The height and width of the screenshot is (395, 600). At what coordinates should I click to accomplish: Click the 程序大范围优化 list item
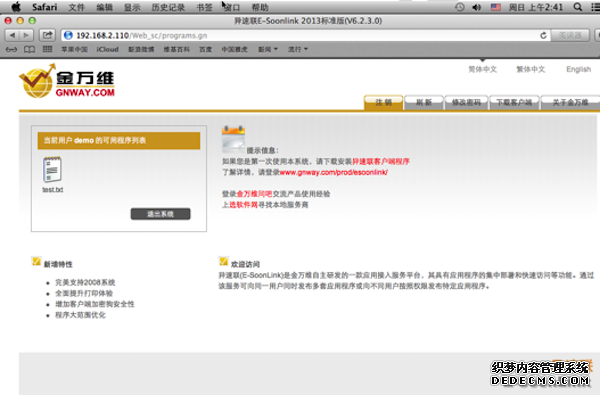coord(80,315)
